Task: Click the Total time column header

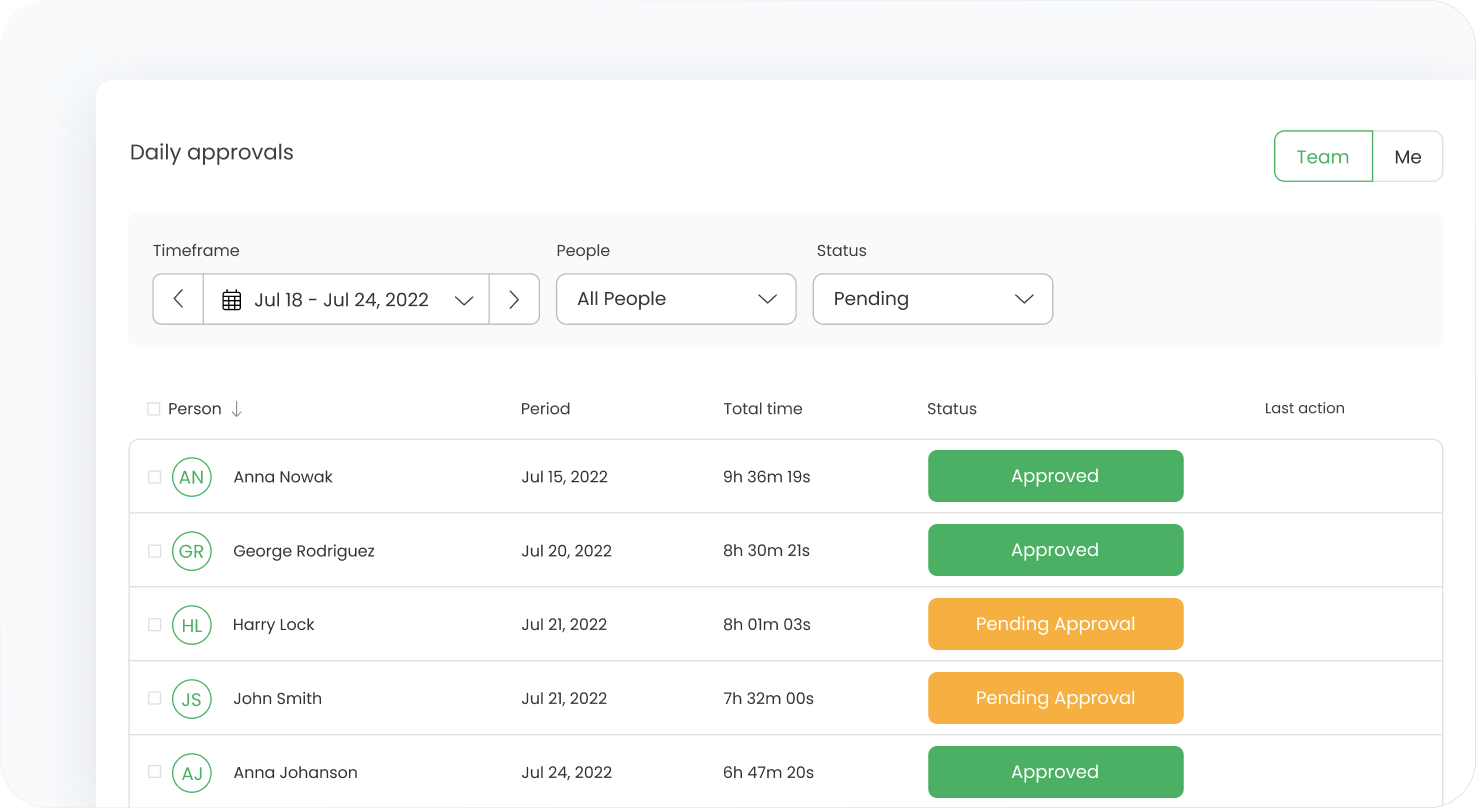Action: click(x=763, y=409)
